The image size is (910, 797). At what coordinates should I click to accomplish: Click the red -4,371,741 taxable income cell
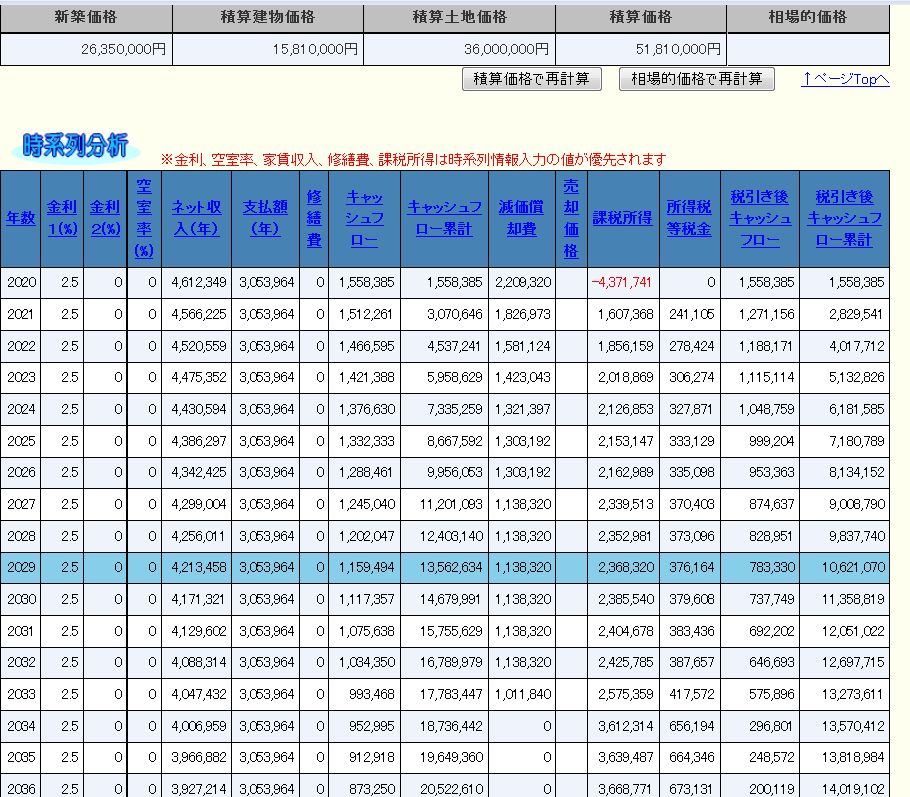[622, 282]
